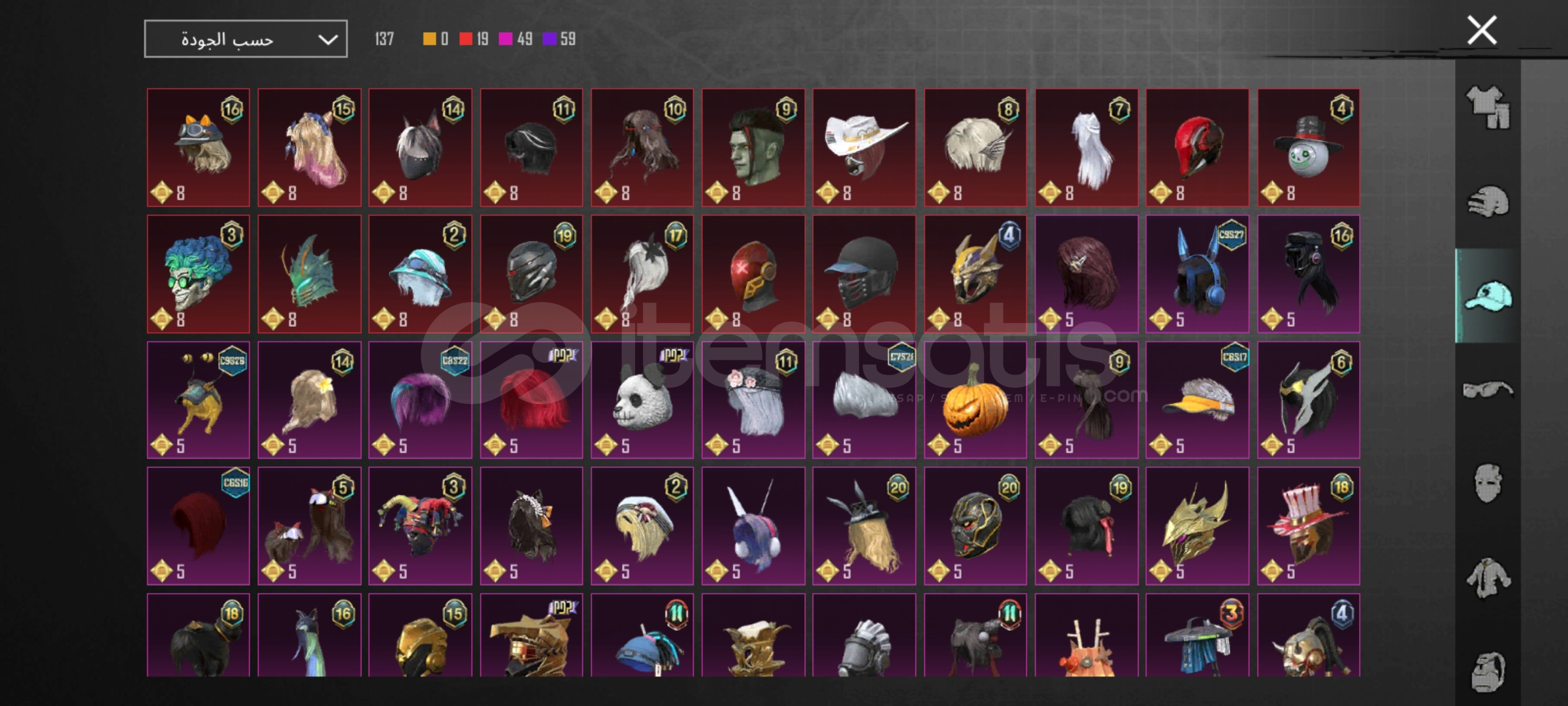Image resolution: width=1568 pixels, height=706 pixels.
Task: Select the snowman top hat item
Action: click(x=1308, y=148)
